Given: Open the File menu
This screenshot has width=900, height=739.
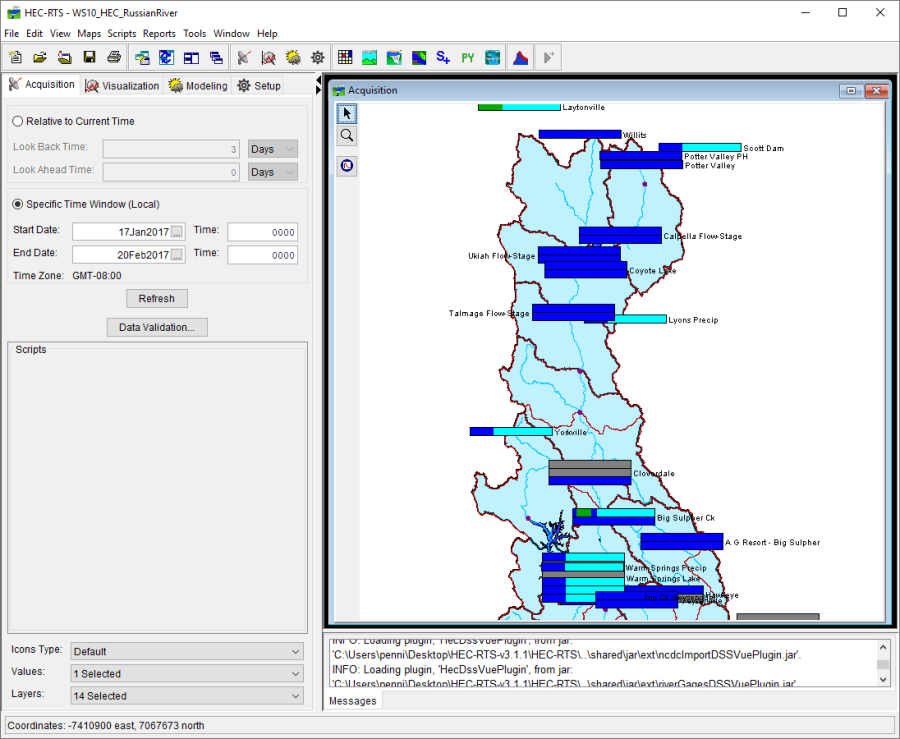Looking at the screenshot, I should tap(11, 33).
